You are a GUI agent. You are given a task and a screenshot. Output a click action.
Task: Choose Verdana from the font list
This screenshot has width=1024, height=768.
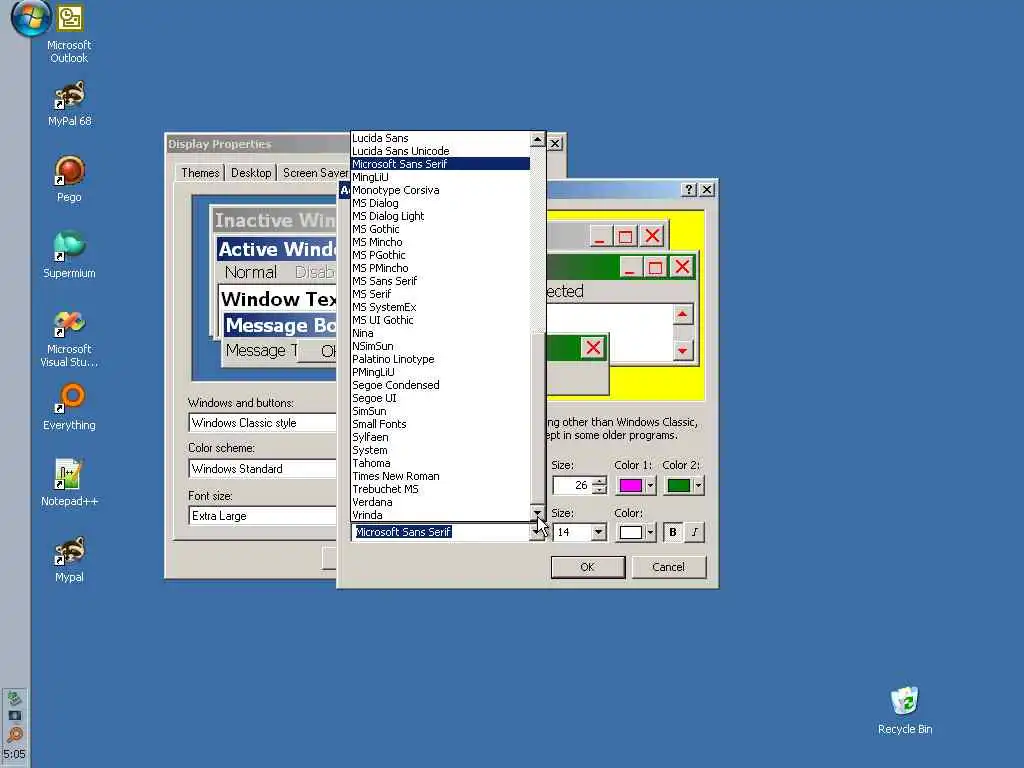click(440, 502)
